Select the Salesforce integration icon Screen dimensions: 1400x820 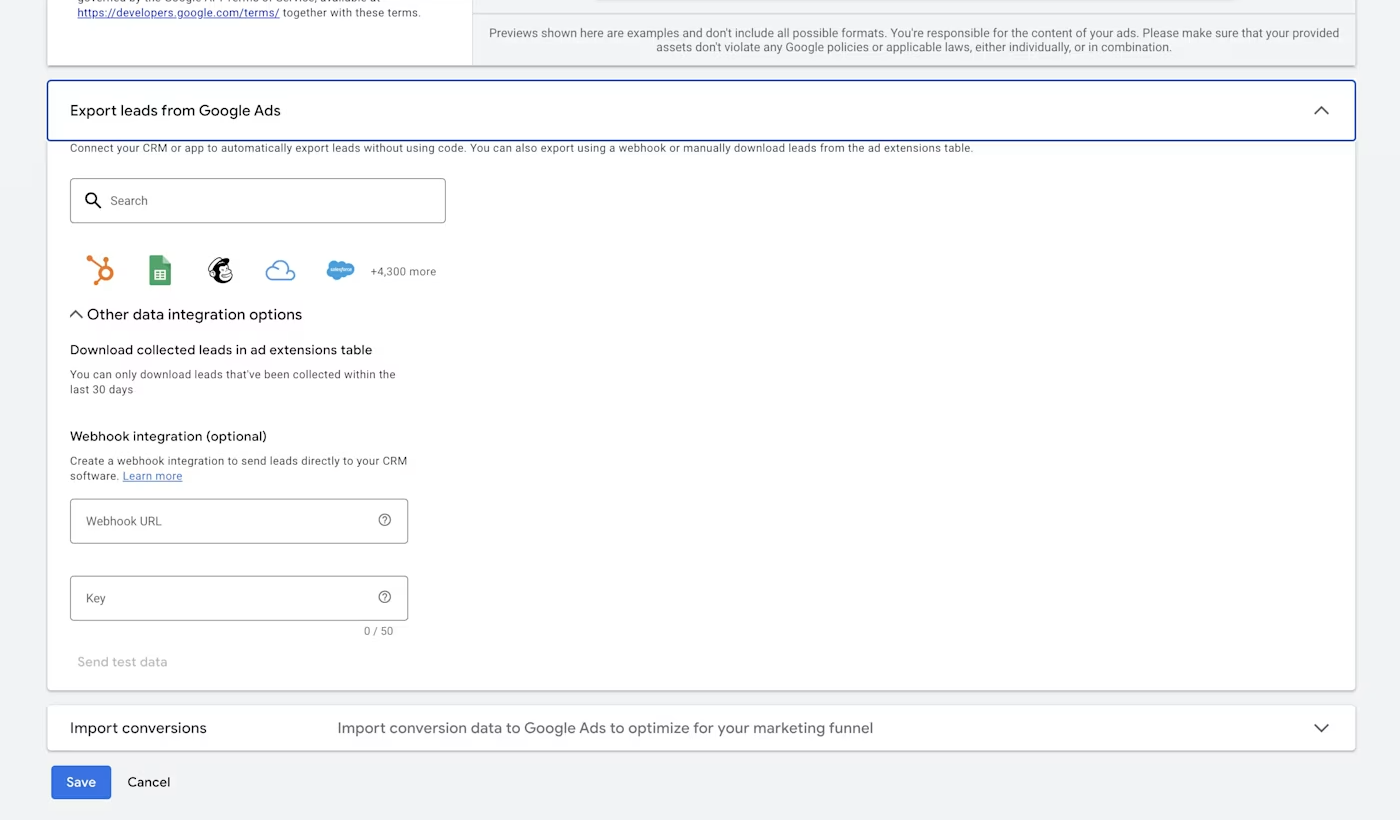pos(340,270)
